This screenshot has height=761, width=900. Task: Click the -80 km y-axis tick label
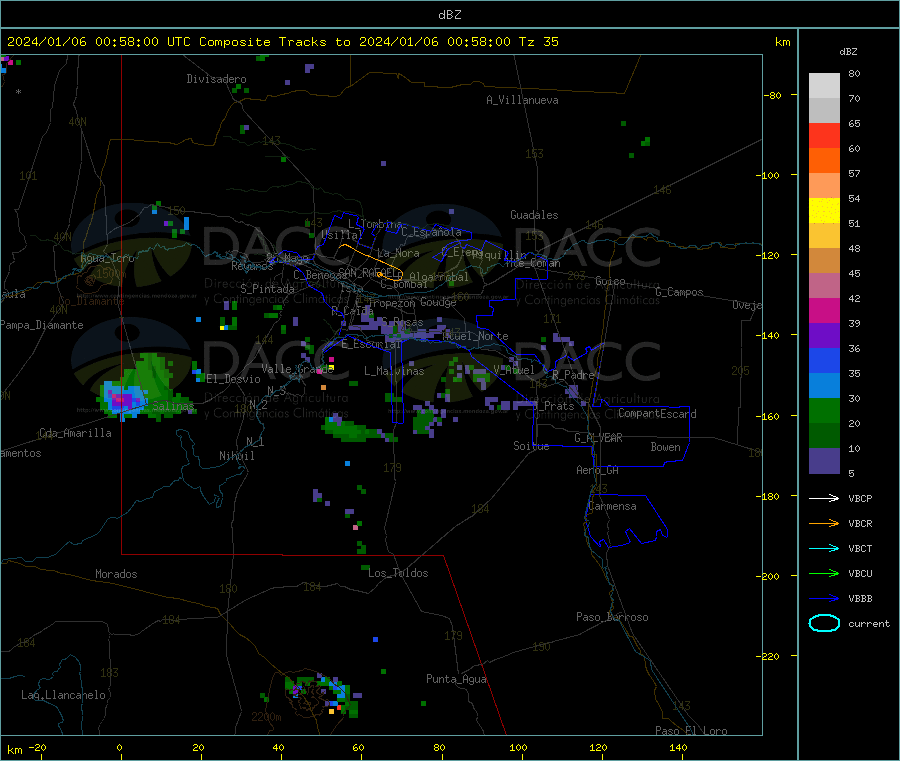point(773,95)
